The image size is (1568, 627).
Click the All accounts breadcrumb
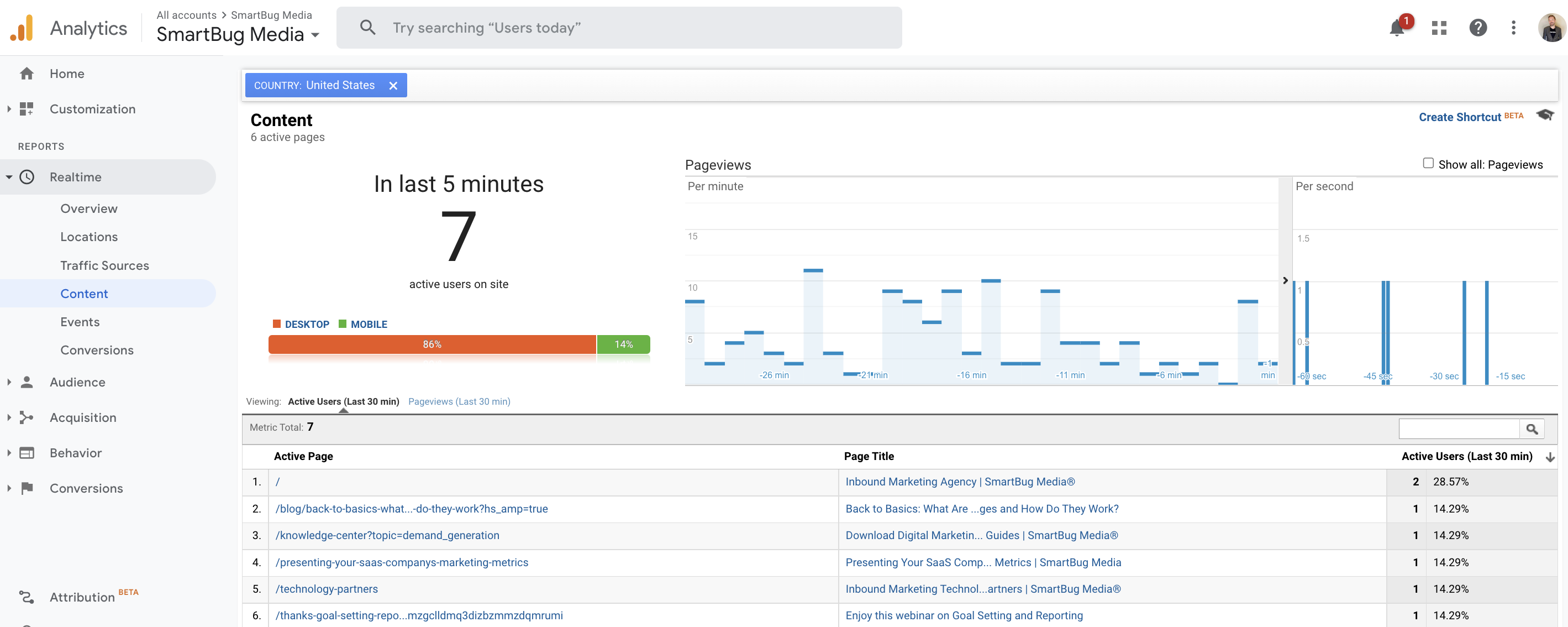[x=186, y=15]
